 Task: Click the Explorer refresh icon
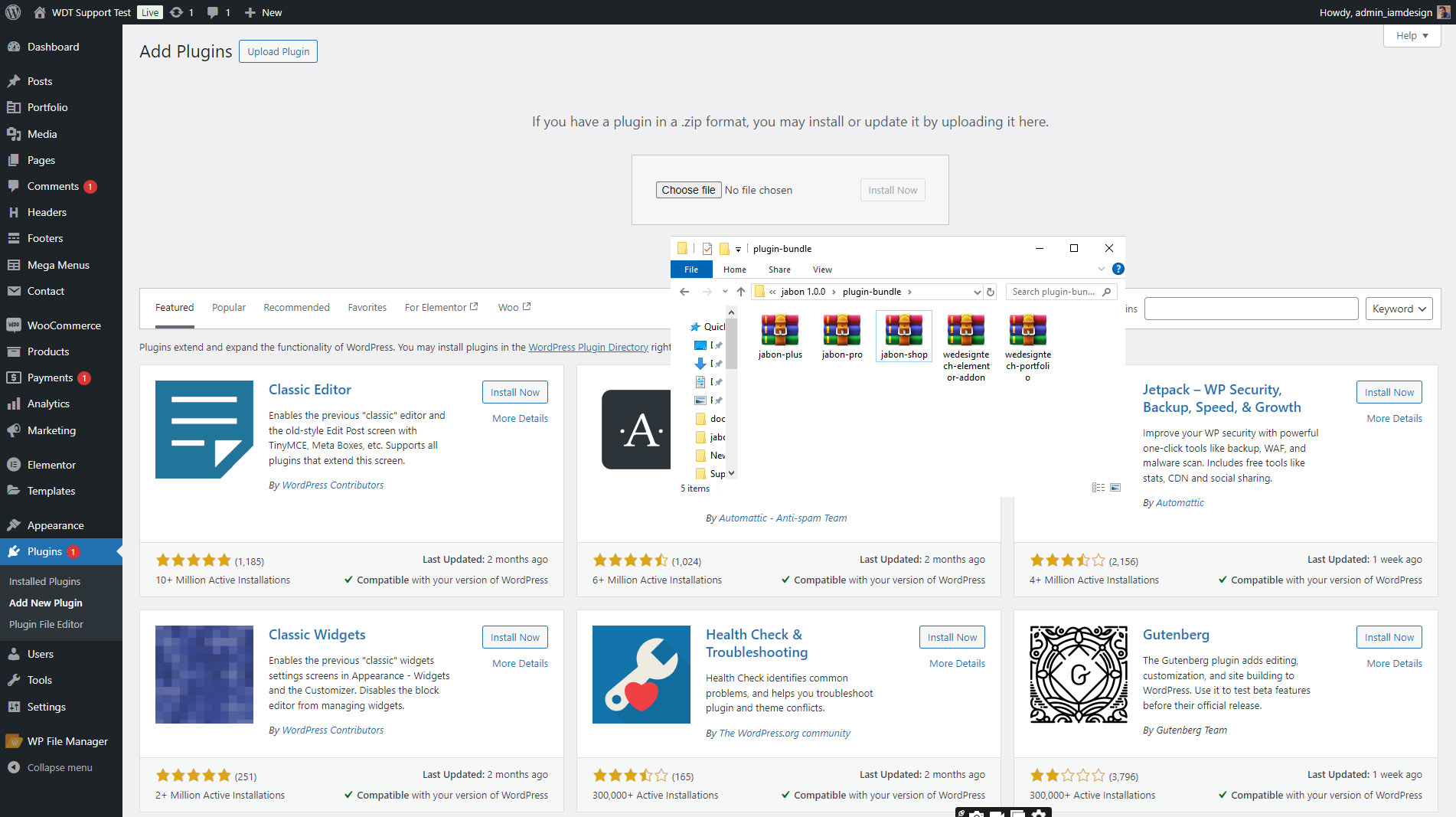coord(991,292)
